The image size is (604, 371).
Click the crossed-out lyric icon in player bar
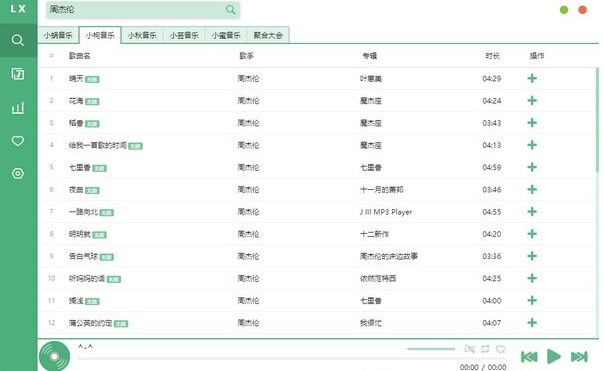pos(470,349)
